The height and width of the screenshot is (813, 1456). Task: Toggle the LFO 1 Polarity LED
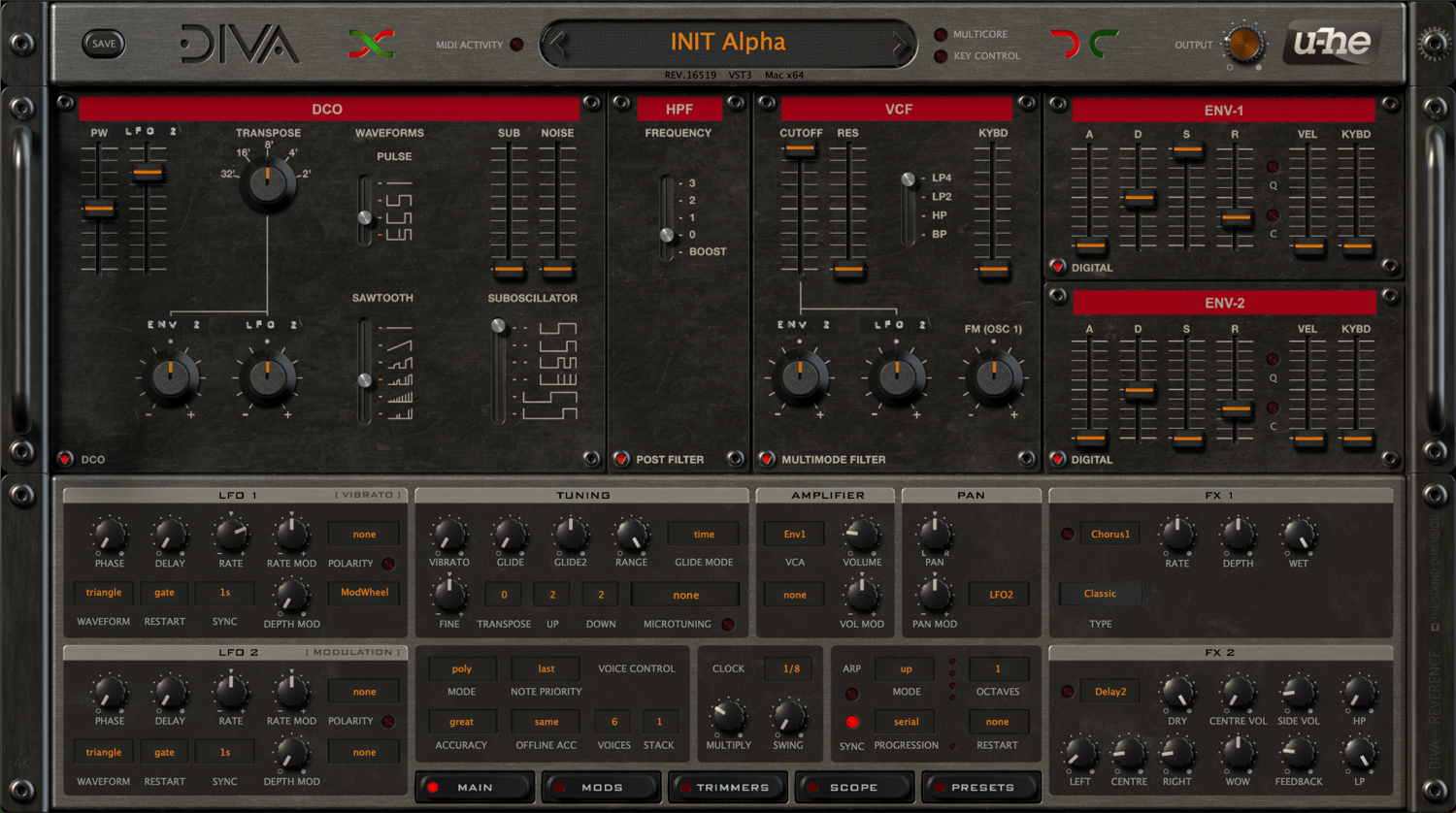pyautogui.click(x=388, y=564)
